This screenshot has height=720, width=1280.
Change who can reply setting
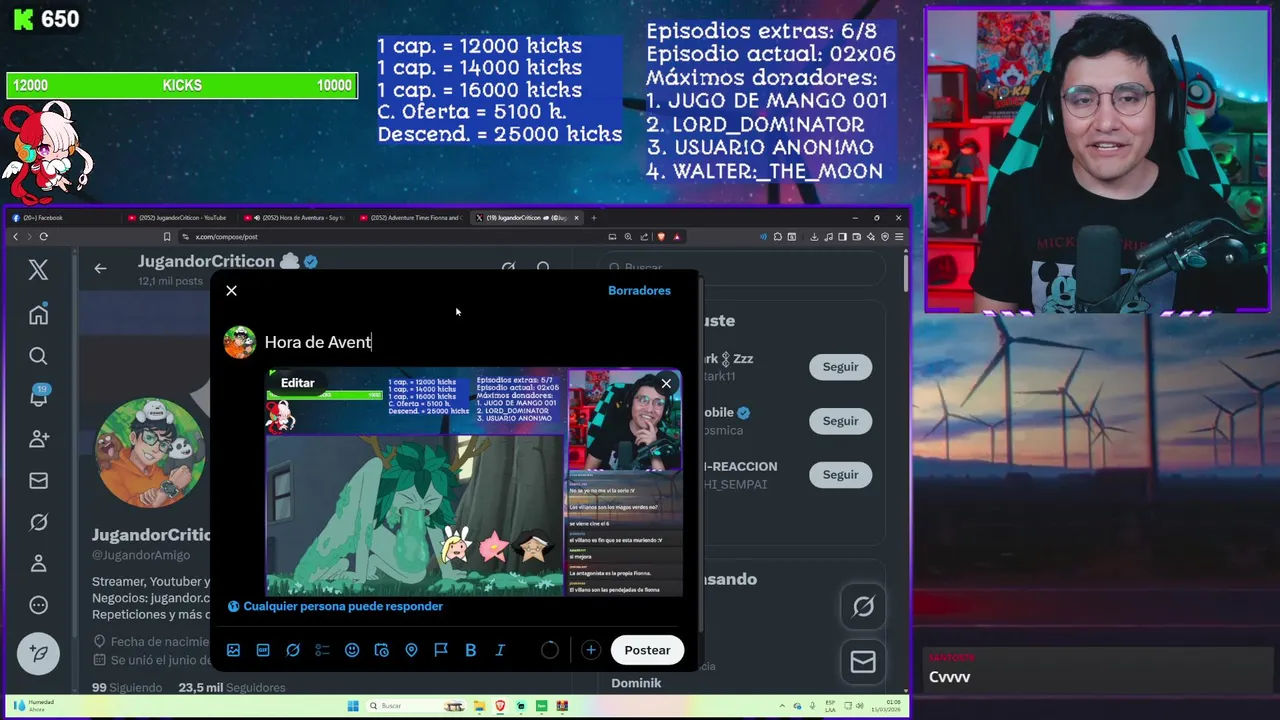[335, 606]
